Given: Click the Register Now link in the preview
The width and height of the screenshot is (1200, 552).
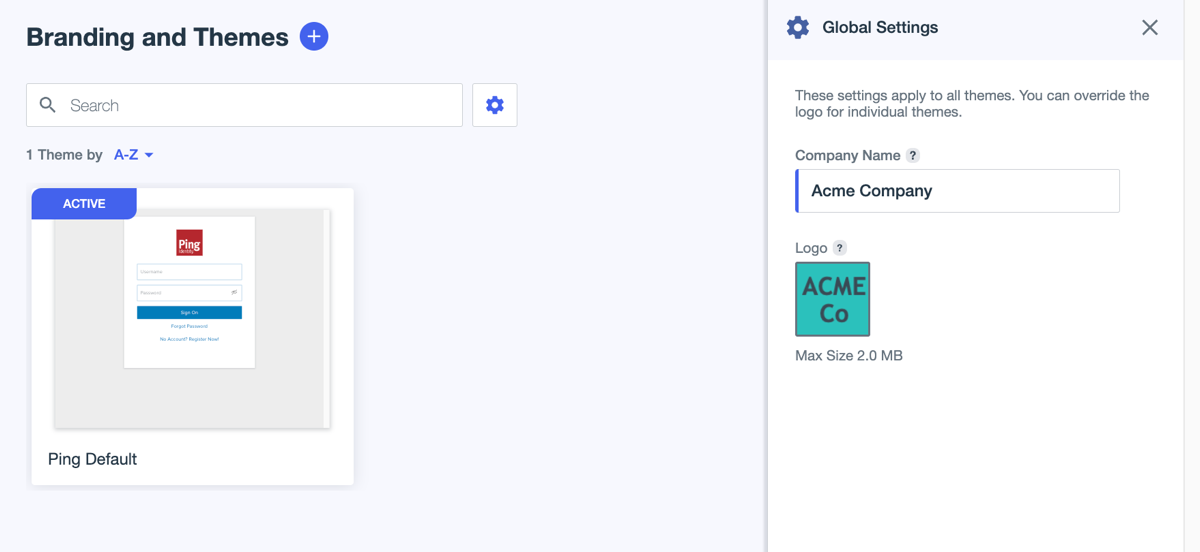Looking at the screenshot, I should pos(189,339).
